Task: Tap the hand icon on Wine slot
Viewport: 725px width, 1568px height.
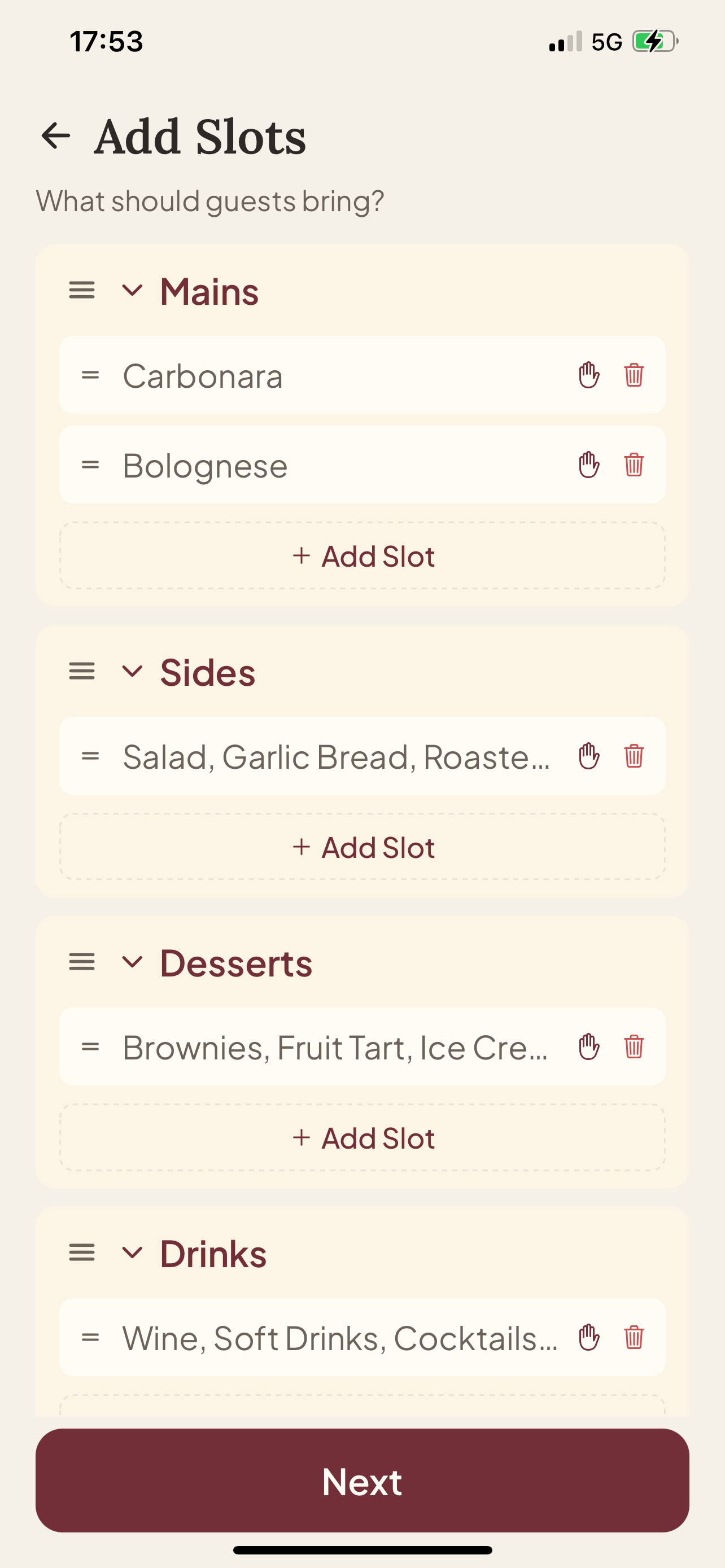Action: 589,1337
